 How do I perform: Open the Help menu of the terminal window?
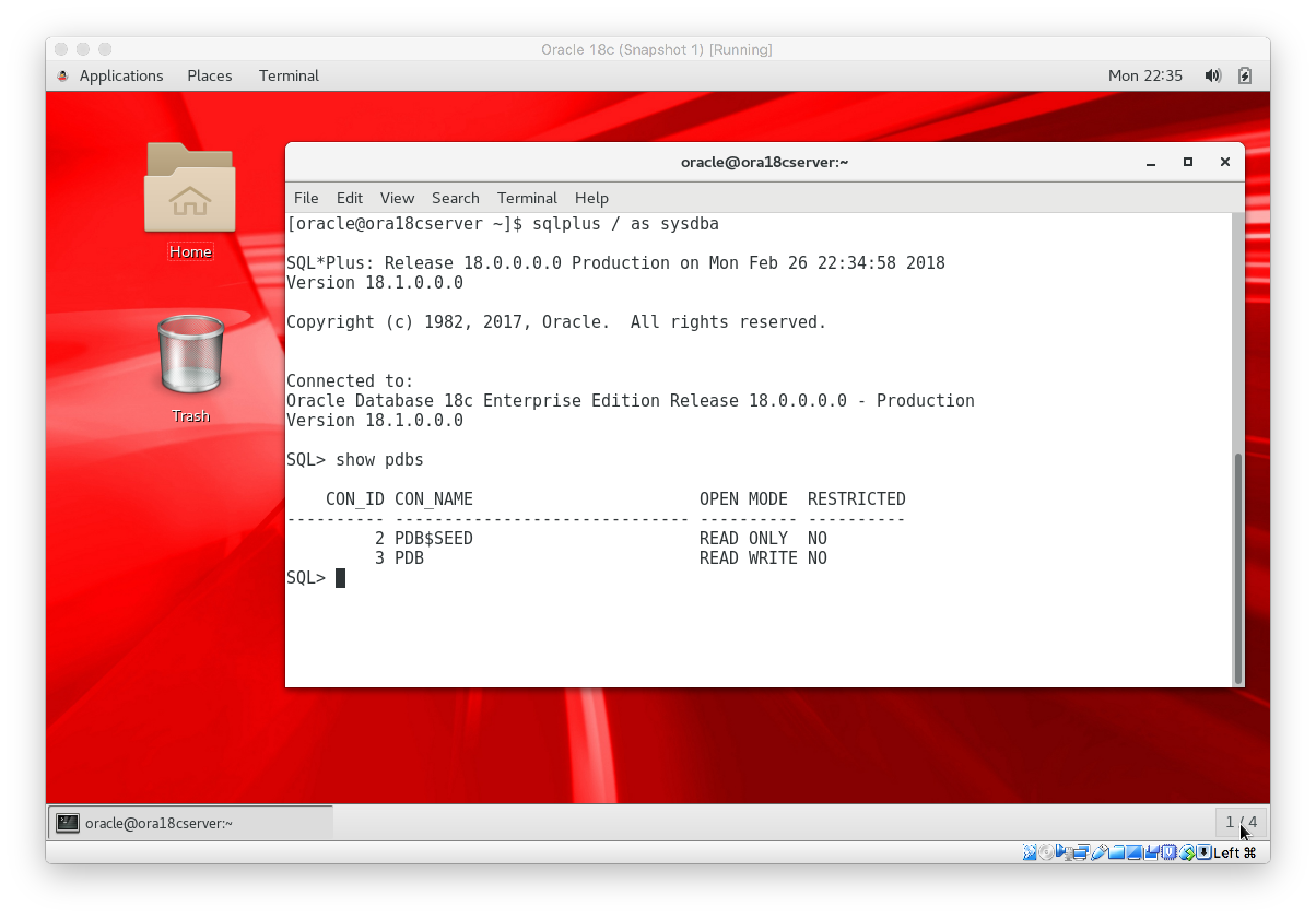point(591,198)
